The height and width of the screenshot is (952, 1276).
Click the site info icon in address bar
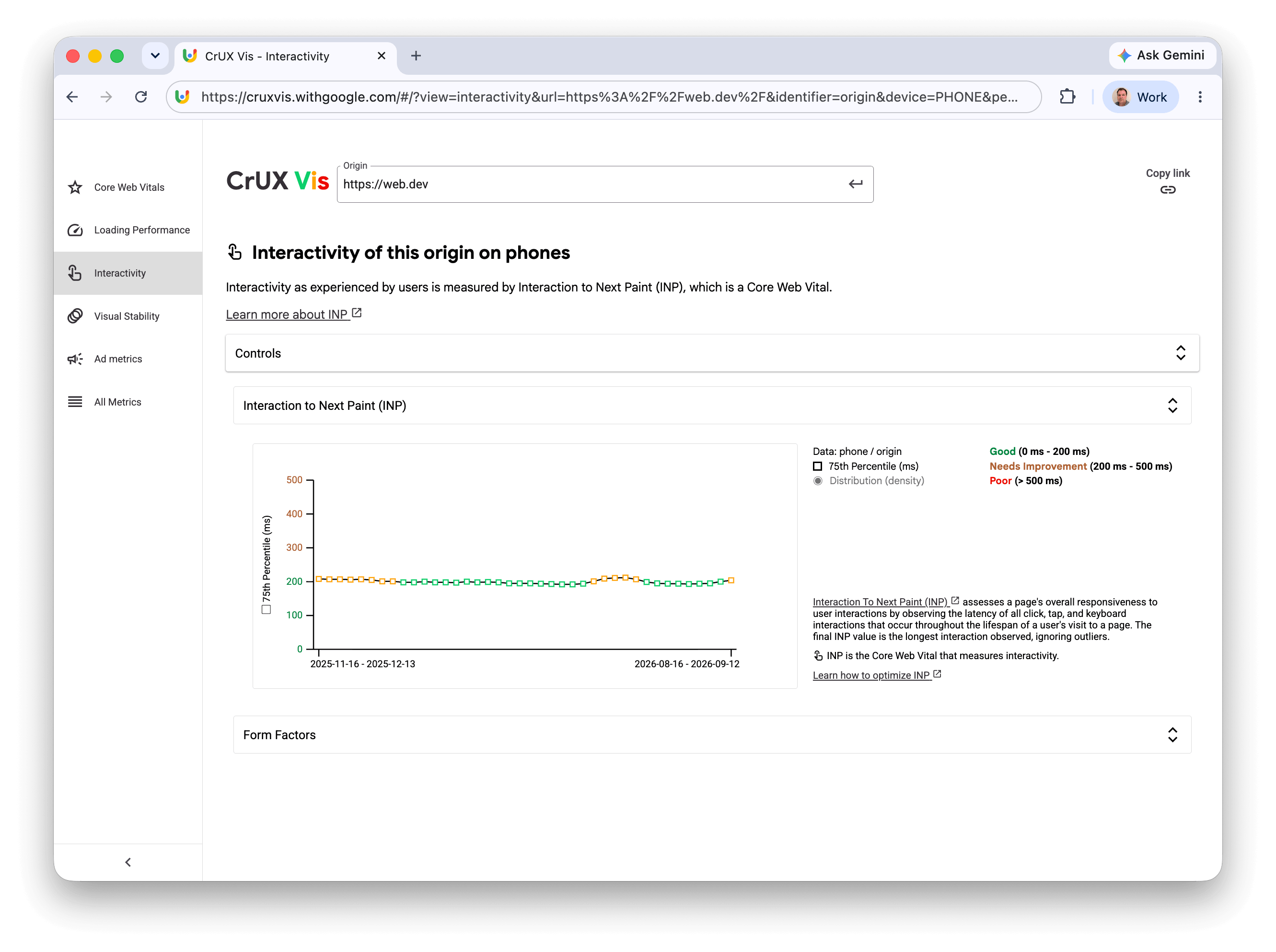(182, 97)
